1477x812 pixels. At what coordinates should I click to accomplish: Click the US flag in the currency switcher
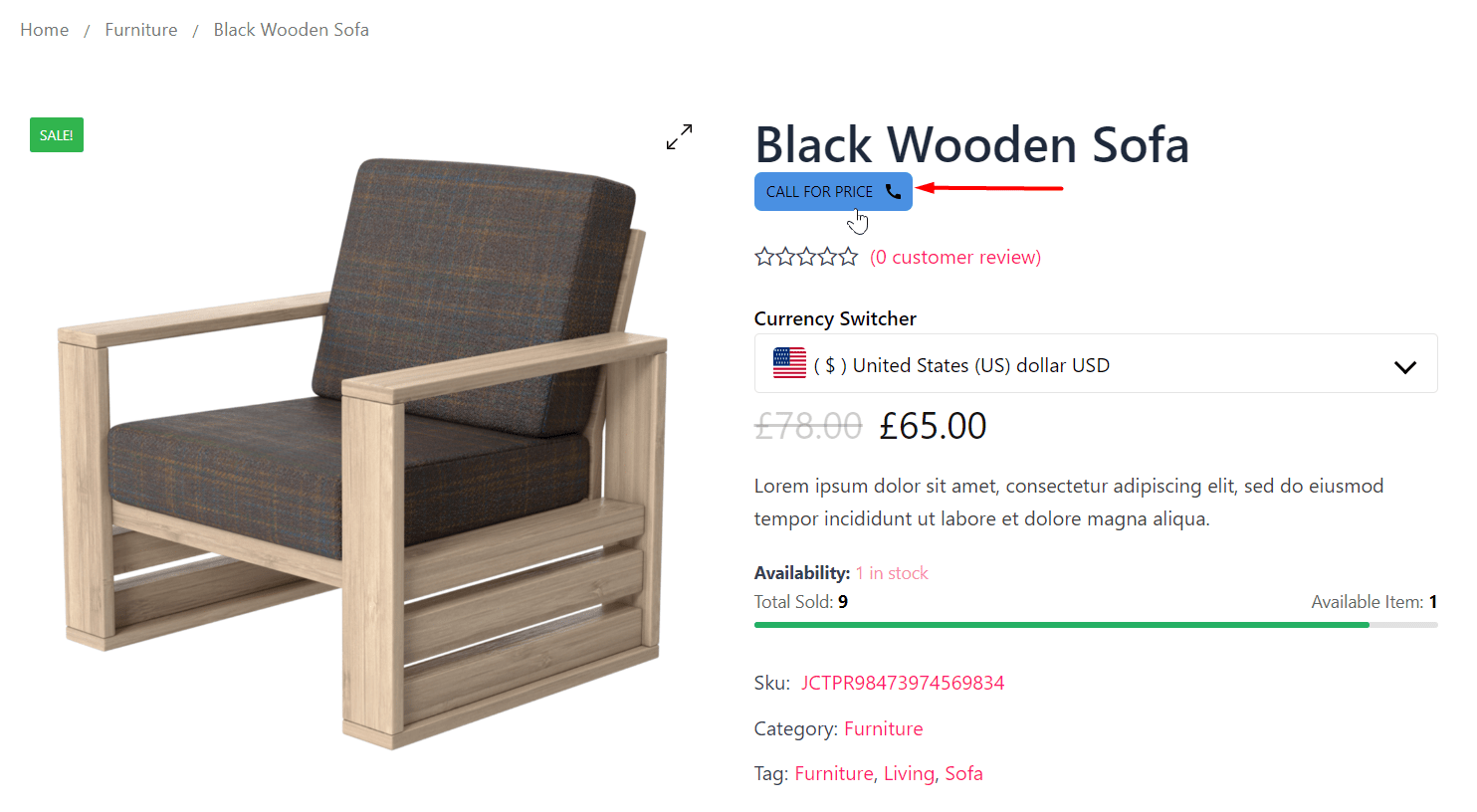coord(789,364)
